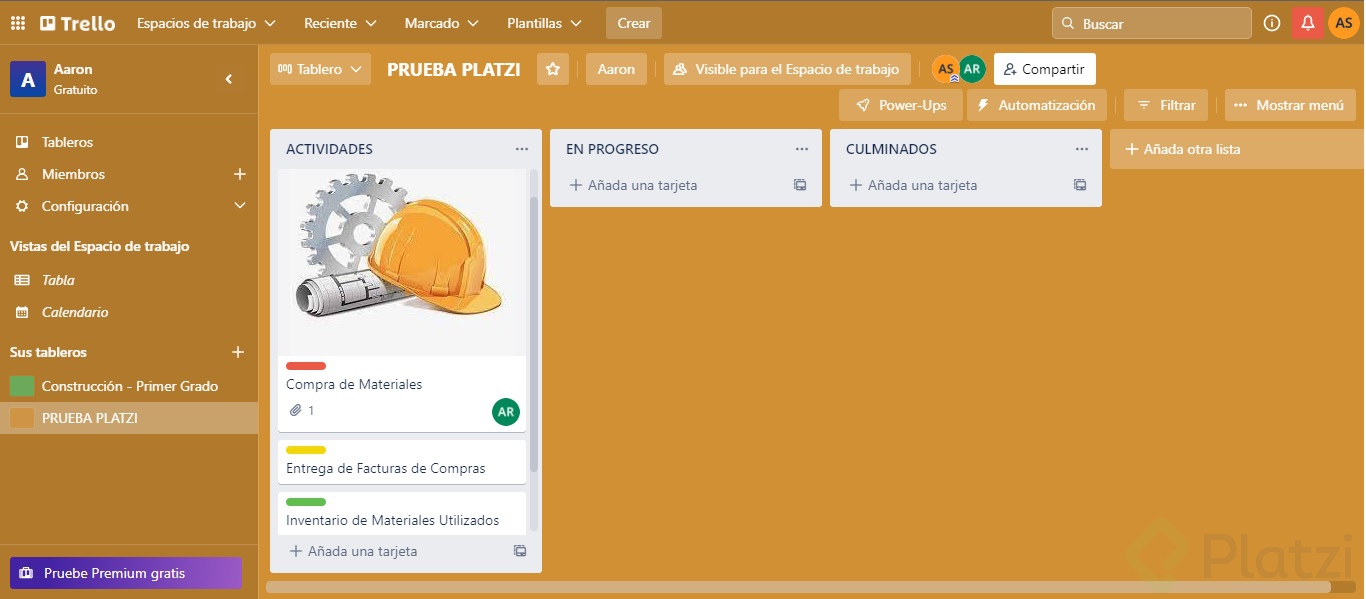This screenshot has width=1366, height=599.
Task: Open the CULMINADOS list actions menu
Action: [x=1081, y=148]
